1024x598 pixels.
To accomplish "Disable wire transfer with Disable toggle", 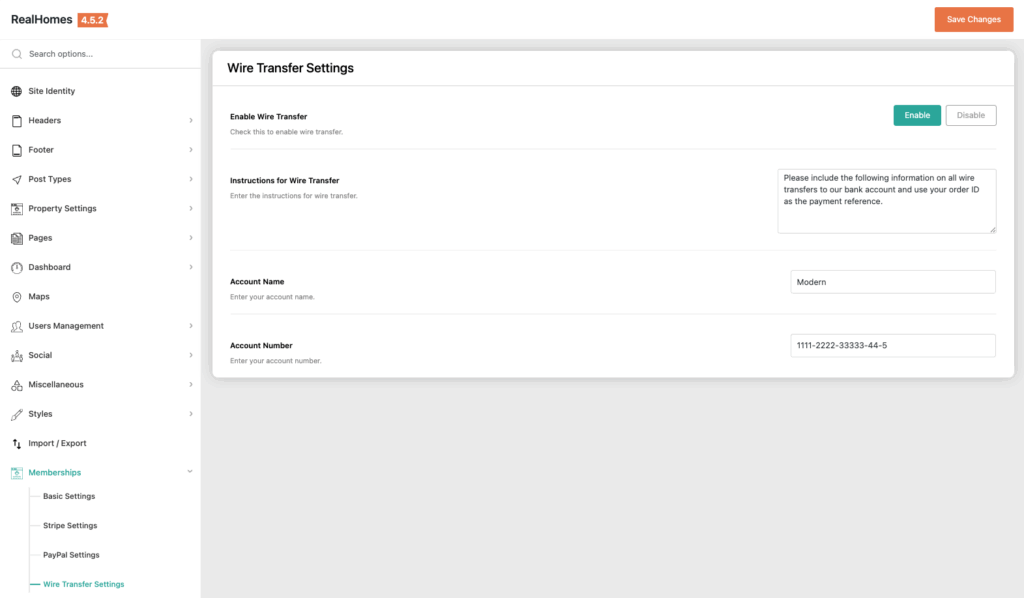I will (x=970, y=115).
